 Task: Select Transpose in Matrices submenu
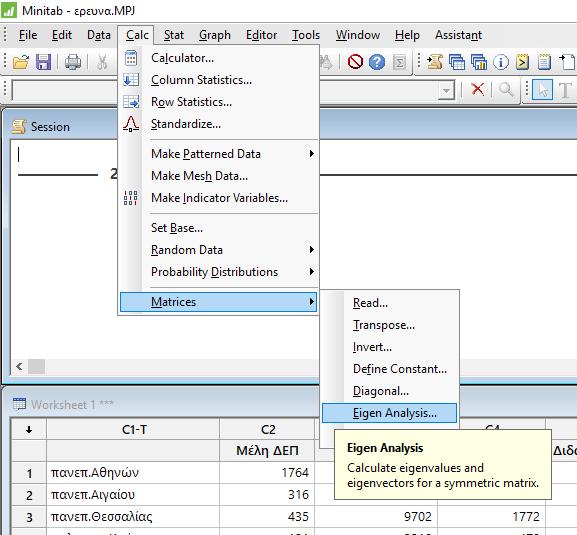click(x=389, y=325)
